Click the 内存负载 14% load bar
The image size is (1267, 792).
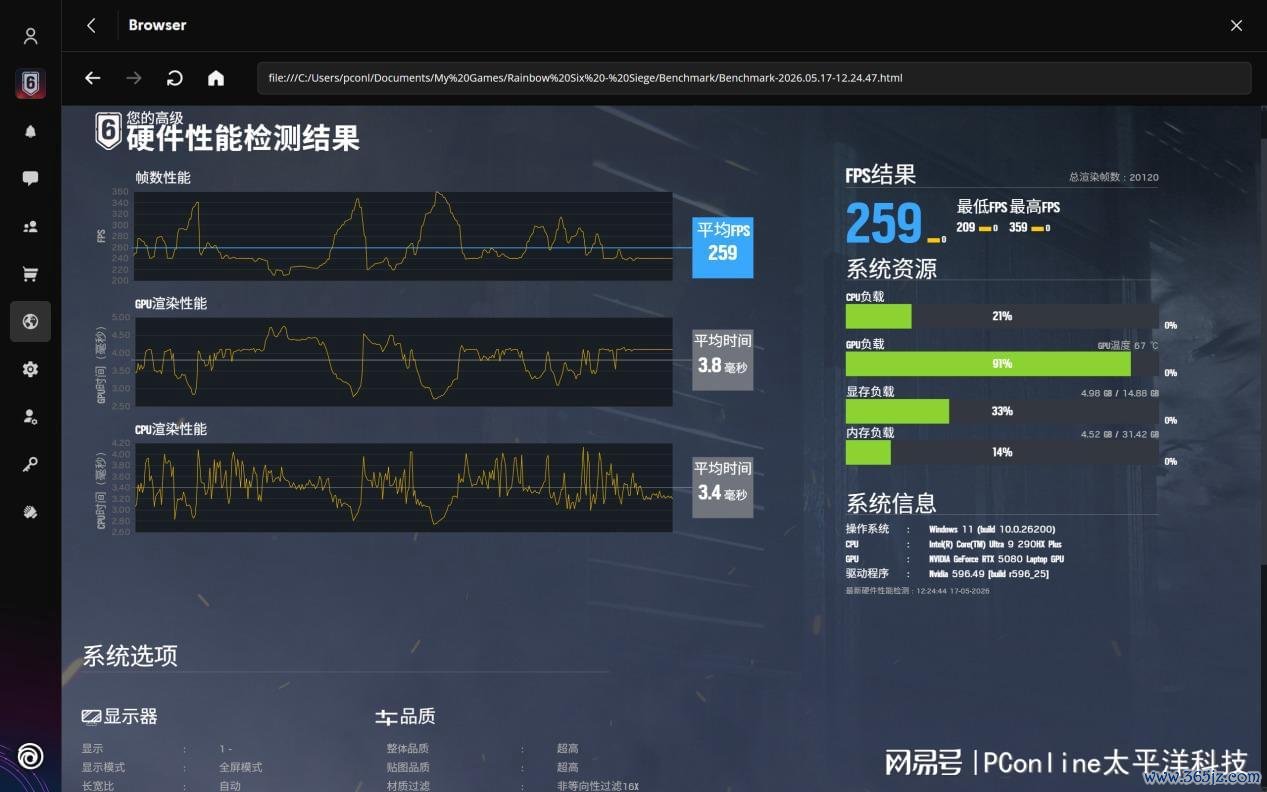1002,452
